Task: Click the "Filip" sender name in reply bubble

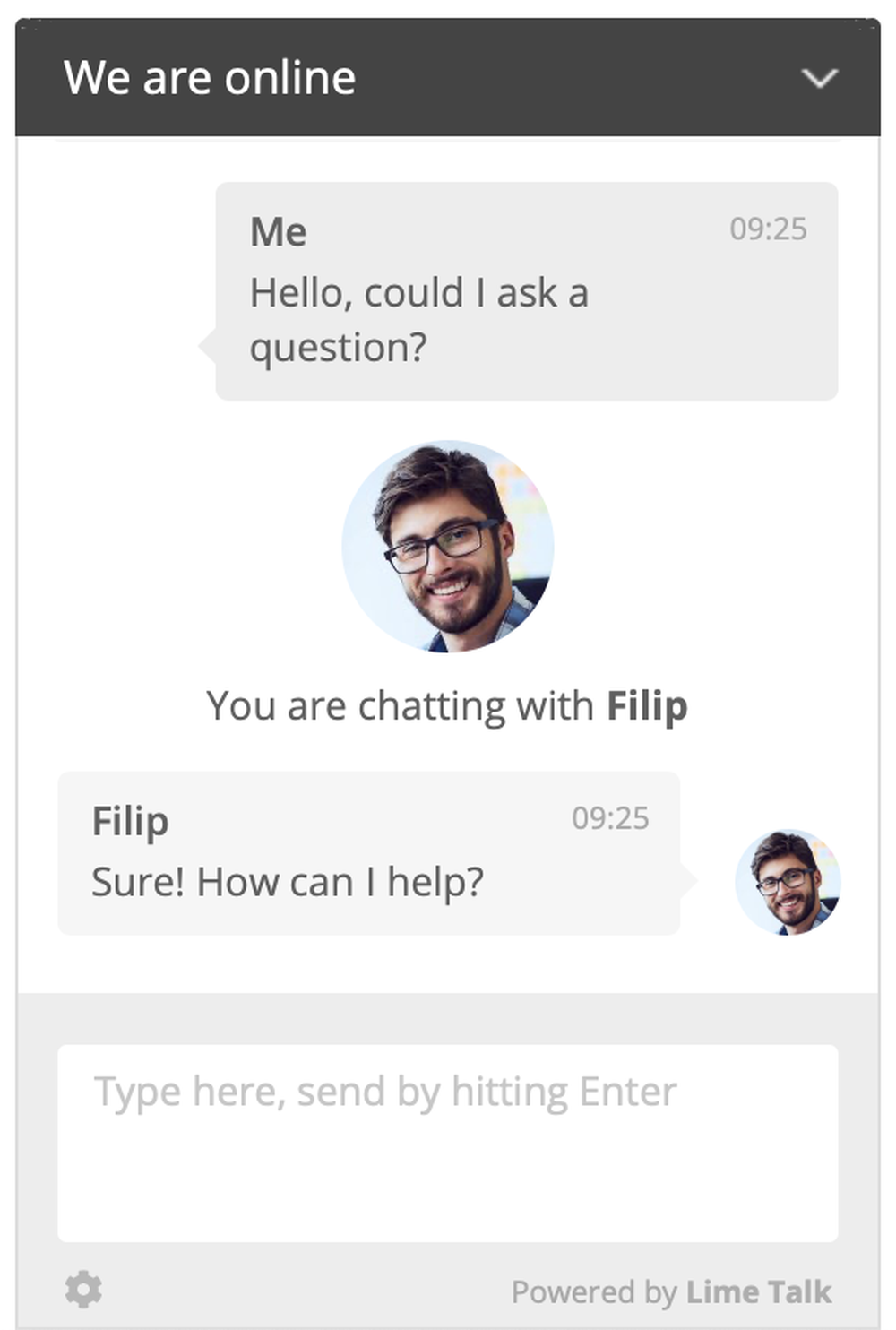Action: tap(130, 821)
